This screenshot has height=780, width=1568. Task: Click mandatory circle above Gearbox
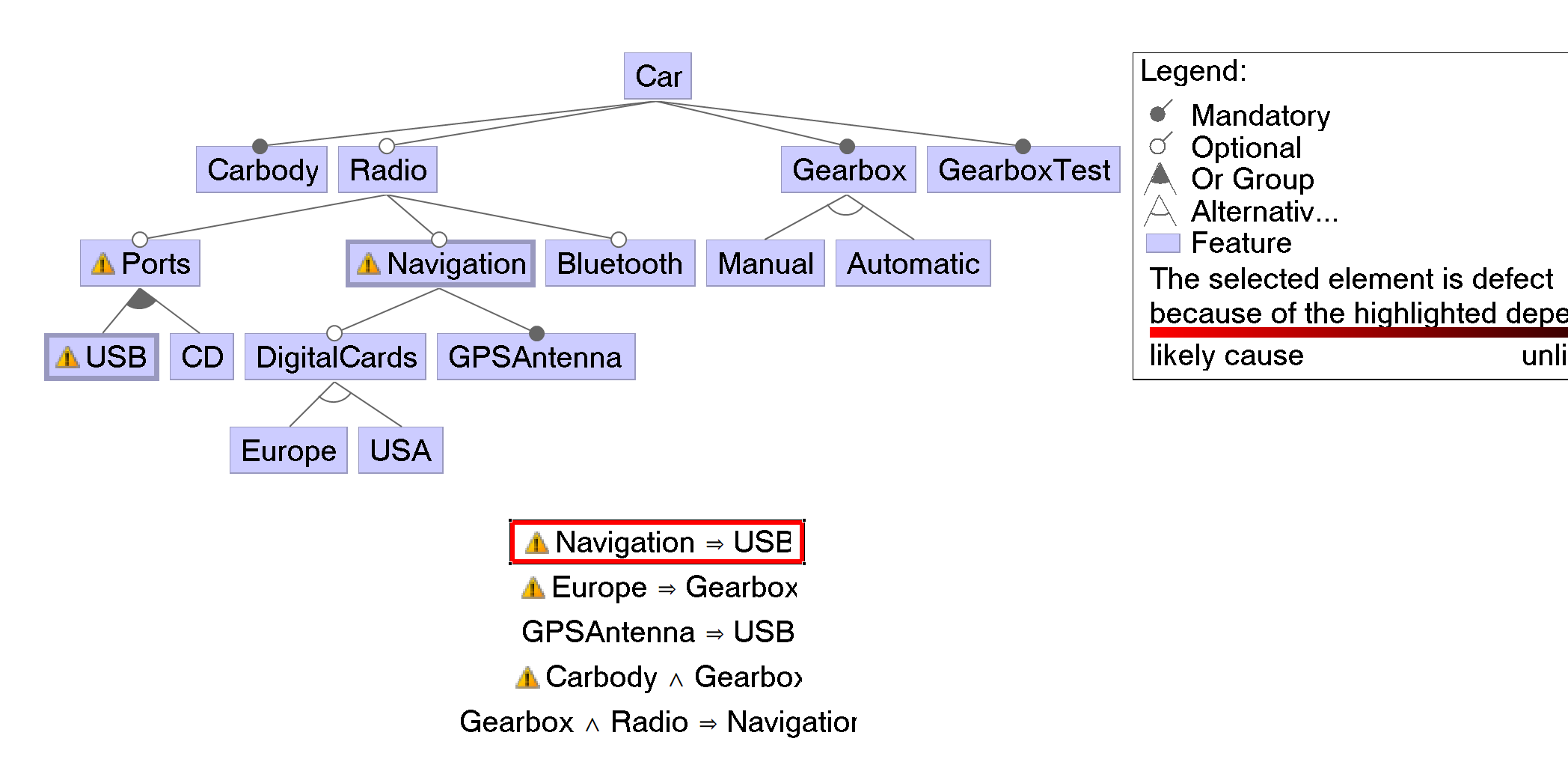[847, 146]
